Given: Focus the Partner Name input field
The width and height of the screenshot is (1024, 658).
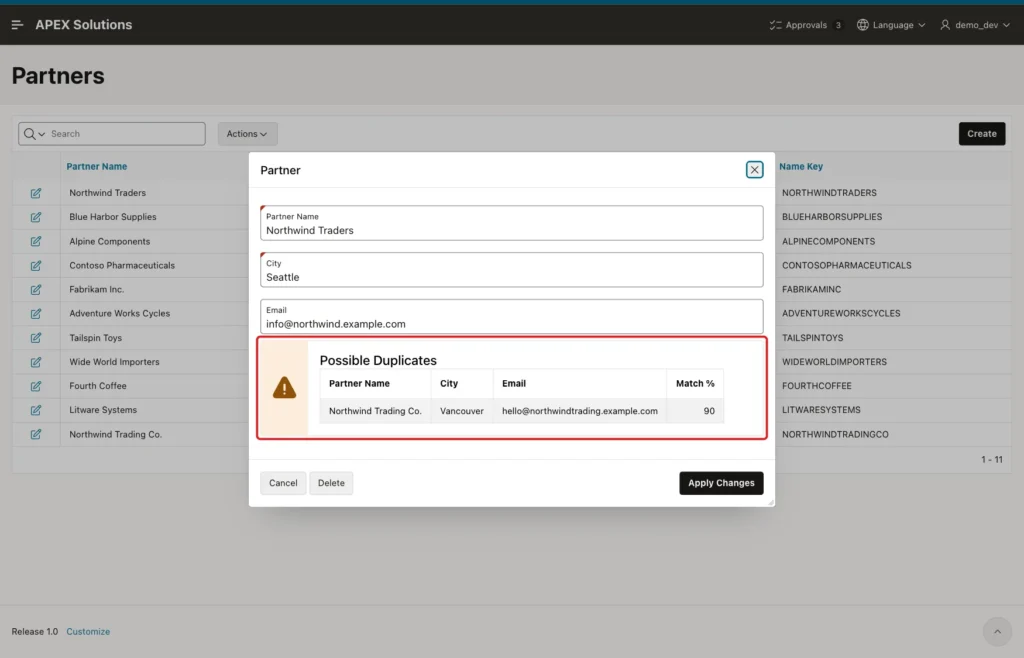Looking at the screenshot, I should click(x=511, y=223).
